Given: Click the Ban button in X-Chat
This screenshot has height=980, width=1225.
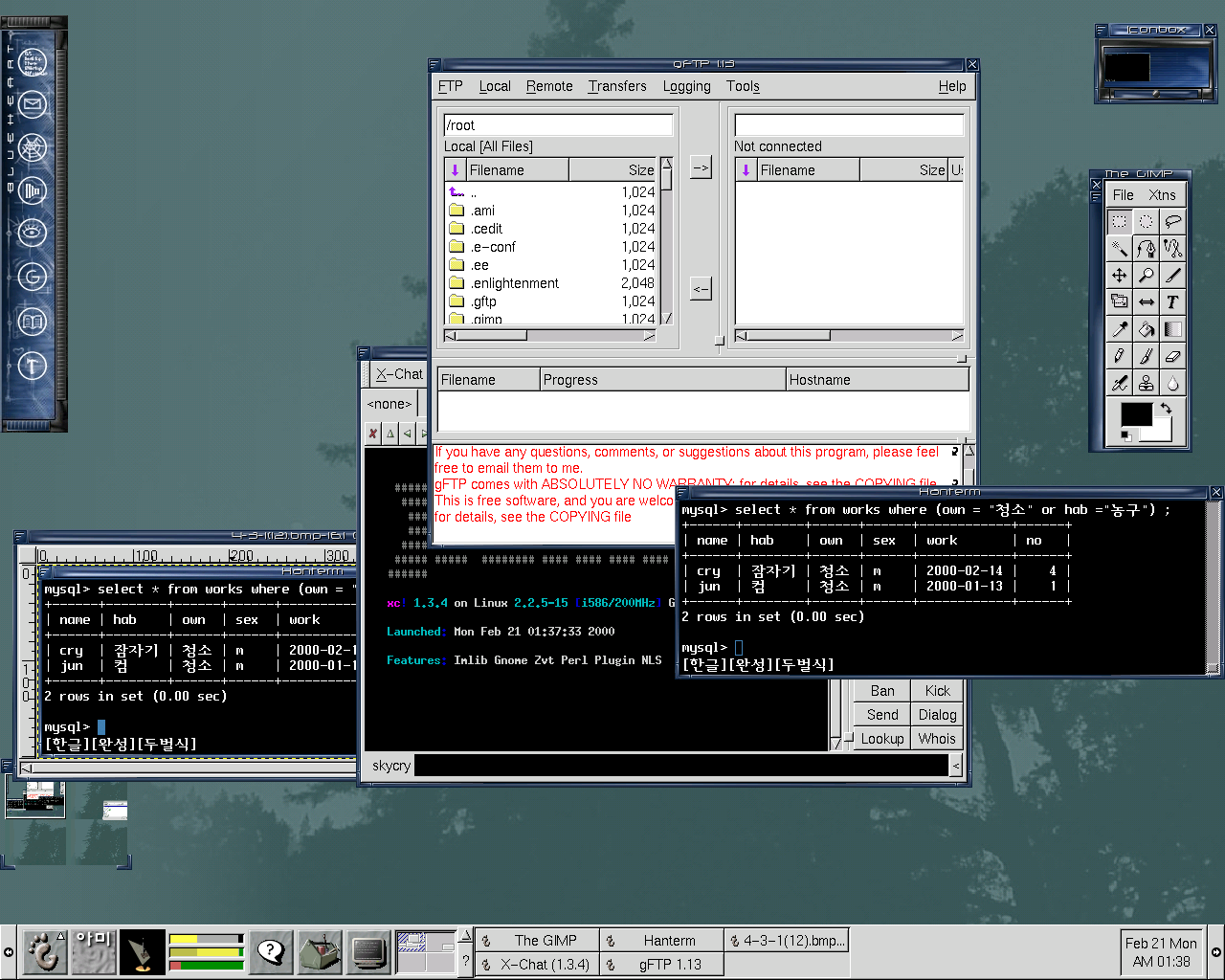Looking at the screenshot, I should pos(882,691).
